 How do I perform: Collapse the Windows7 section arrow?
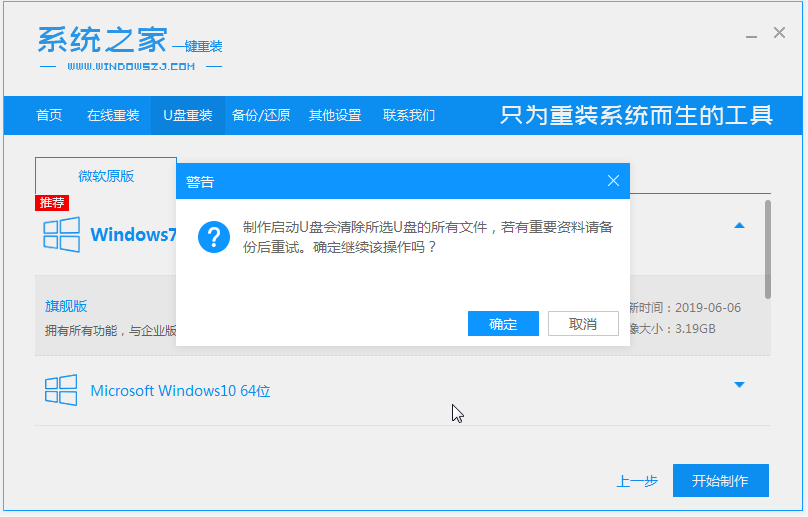tap(739, 225)
